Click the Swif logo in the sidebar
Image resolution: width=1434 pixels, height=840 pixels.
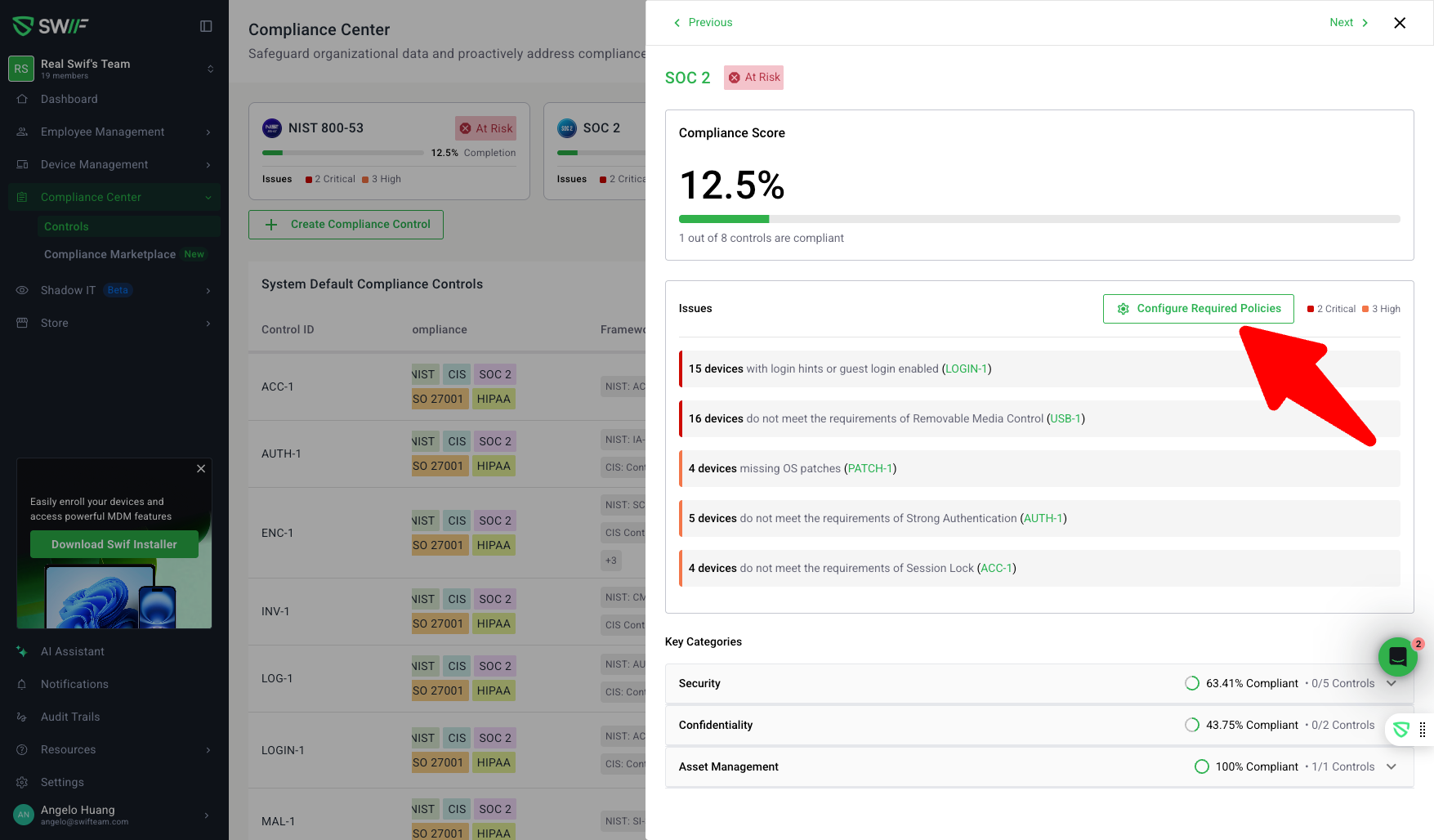(51, 26)
